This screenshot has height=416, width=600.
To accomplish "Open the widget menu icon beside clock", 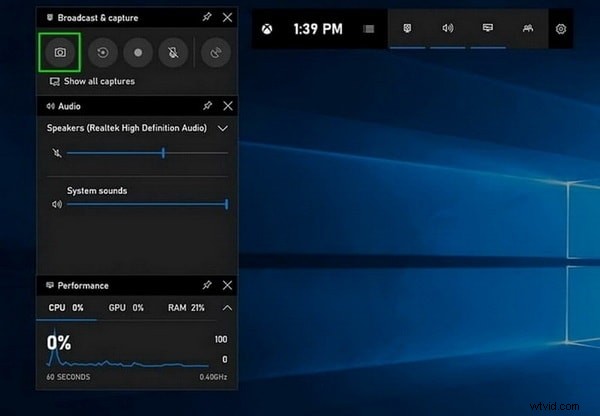I will tap(368, 29).
